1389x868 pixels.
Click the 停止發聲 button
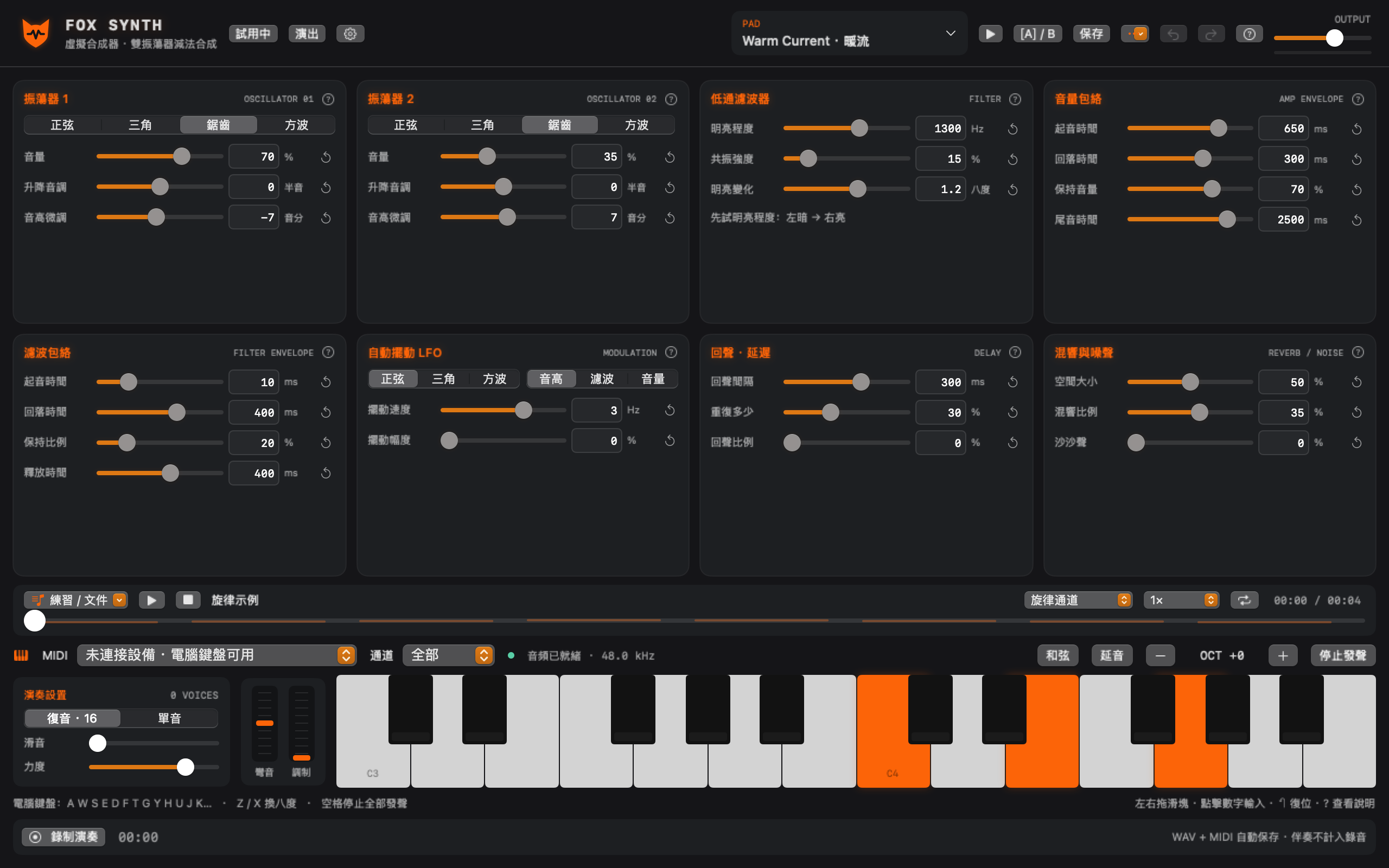point(1342,655)
